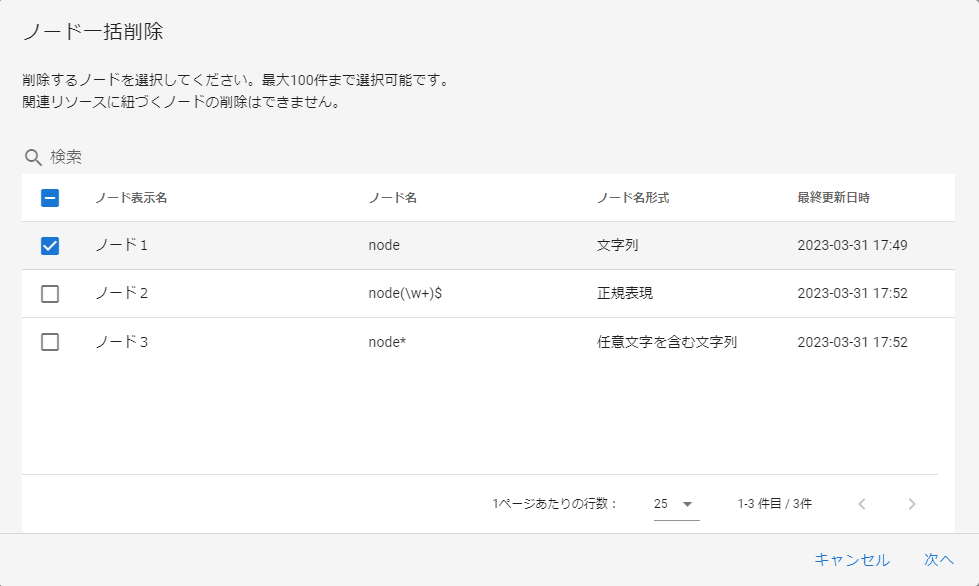Click the ノード表示名 column header
The height and width of the screenshot is (586, 979).
coord(131,198)
